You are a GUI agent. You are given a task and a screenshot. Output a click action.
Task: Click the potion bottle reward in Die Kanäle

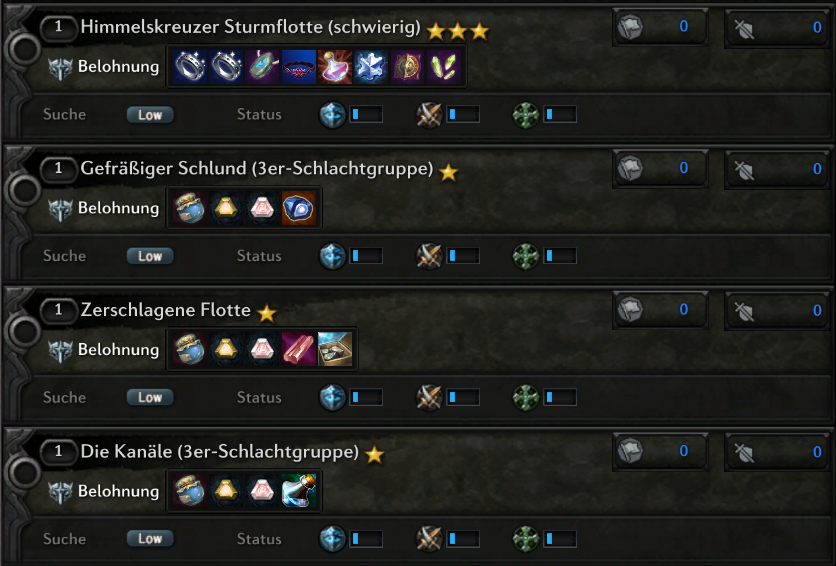point(298,491)
